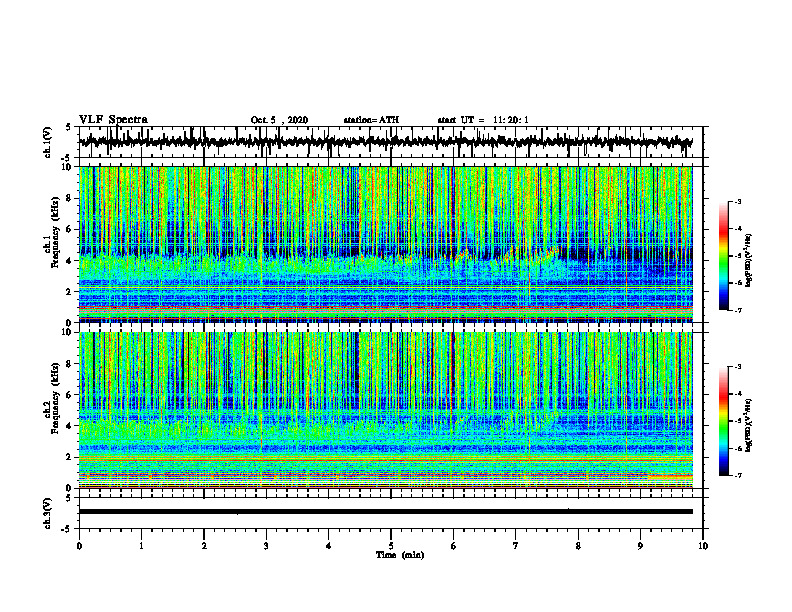Click the "3" tick on the time axis

pyautogui.click(x=266, y=546)
